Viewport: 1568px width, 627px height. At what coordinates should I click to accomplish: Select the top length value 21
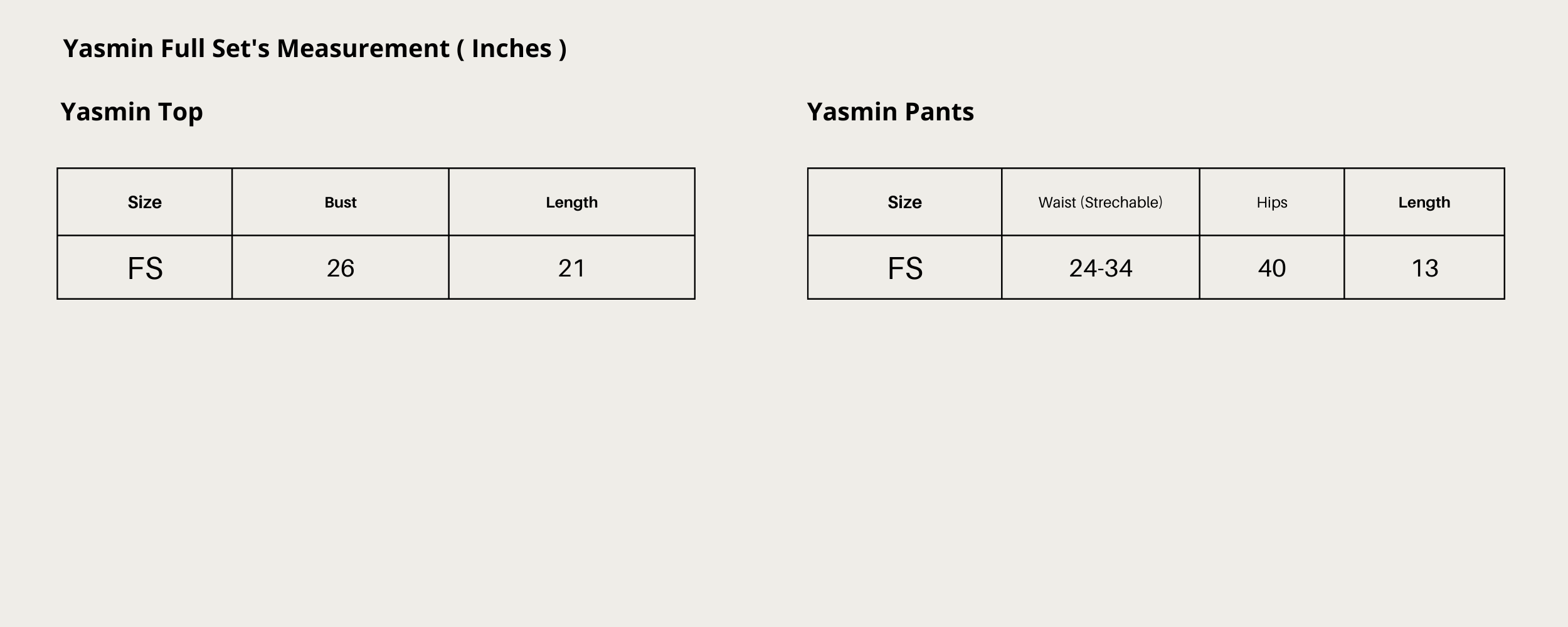tap(572, 268)
